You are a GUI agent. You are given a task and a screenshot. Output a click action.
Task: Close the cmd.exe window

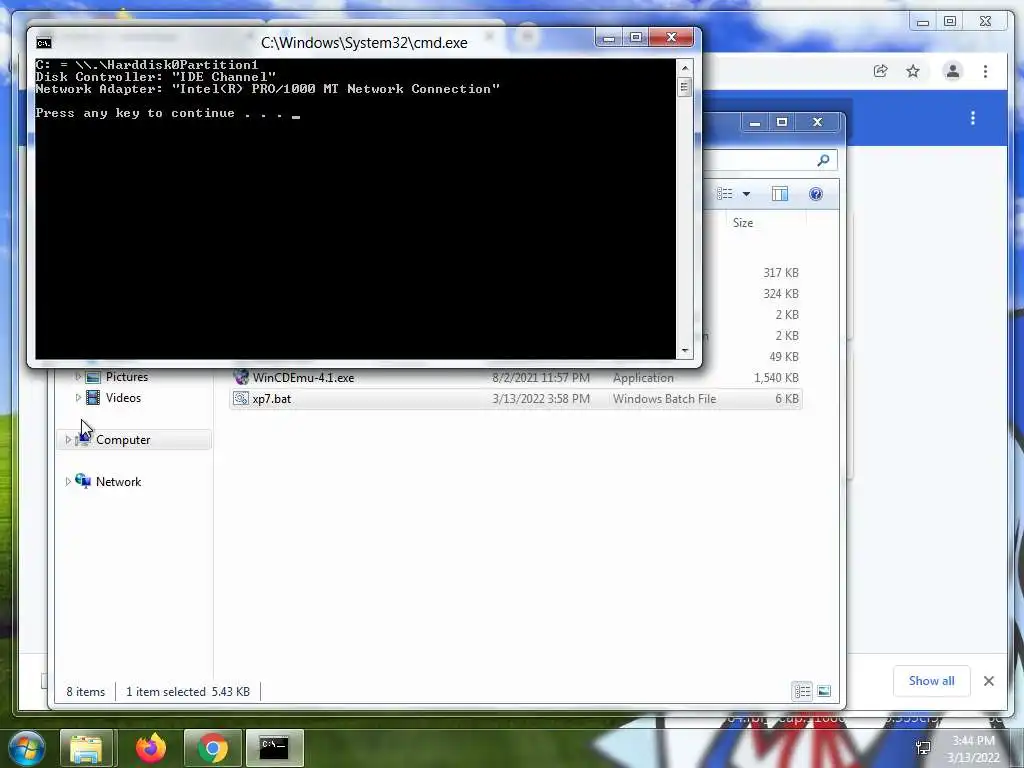point(671,38)
